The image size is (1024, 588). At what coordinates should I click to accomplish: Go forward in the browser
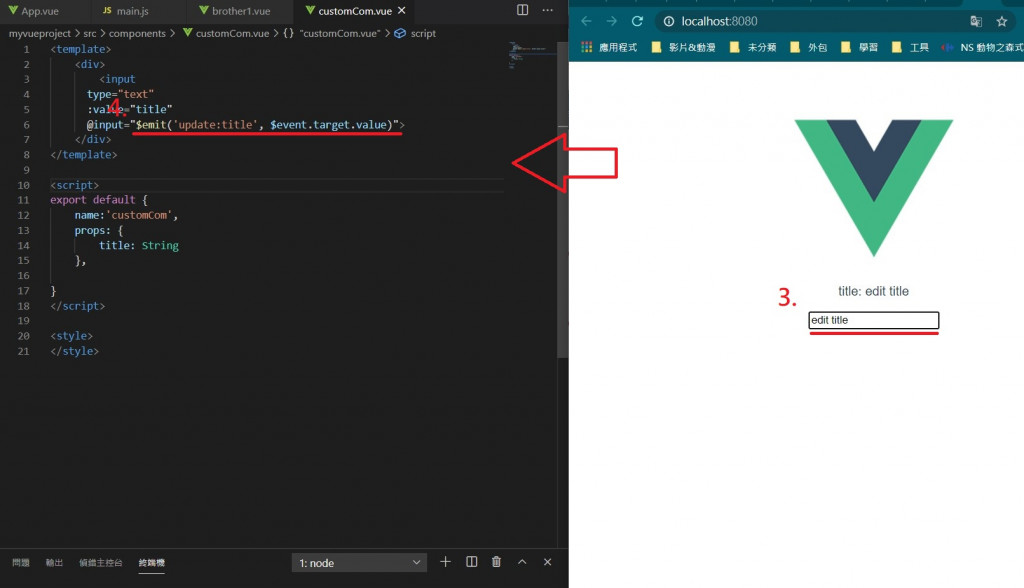[x=611, y=22]
